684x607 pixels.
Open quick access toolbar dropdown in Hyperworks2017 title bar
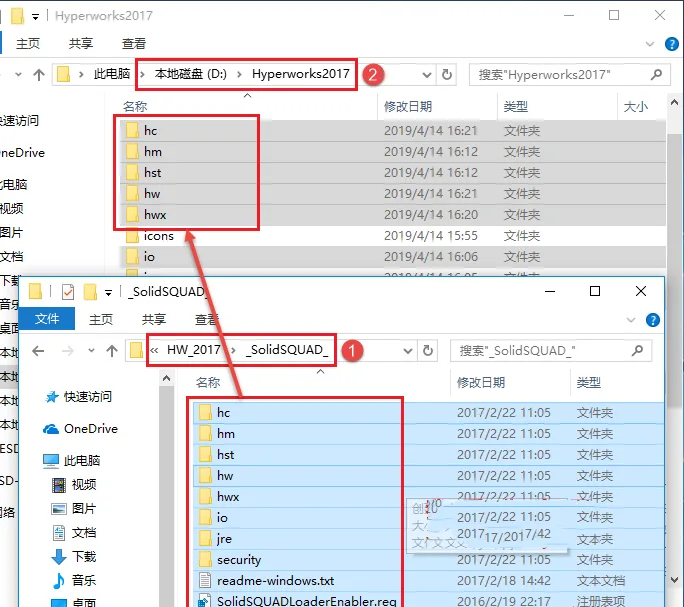coord(36,17)
